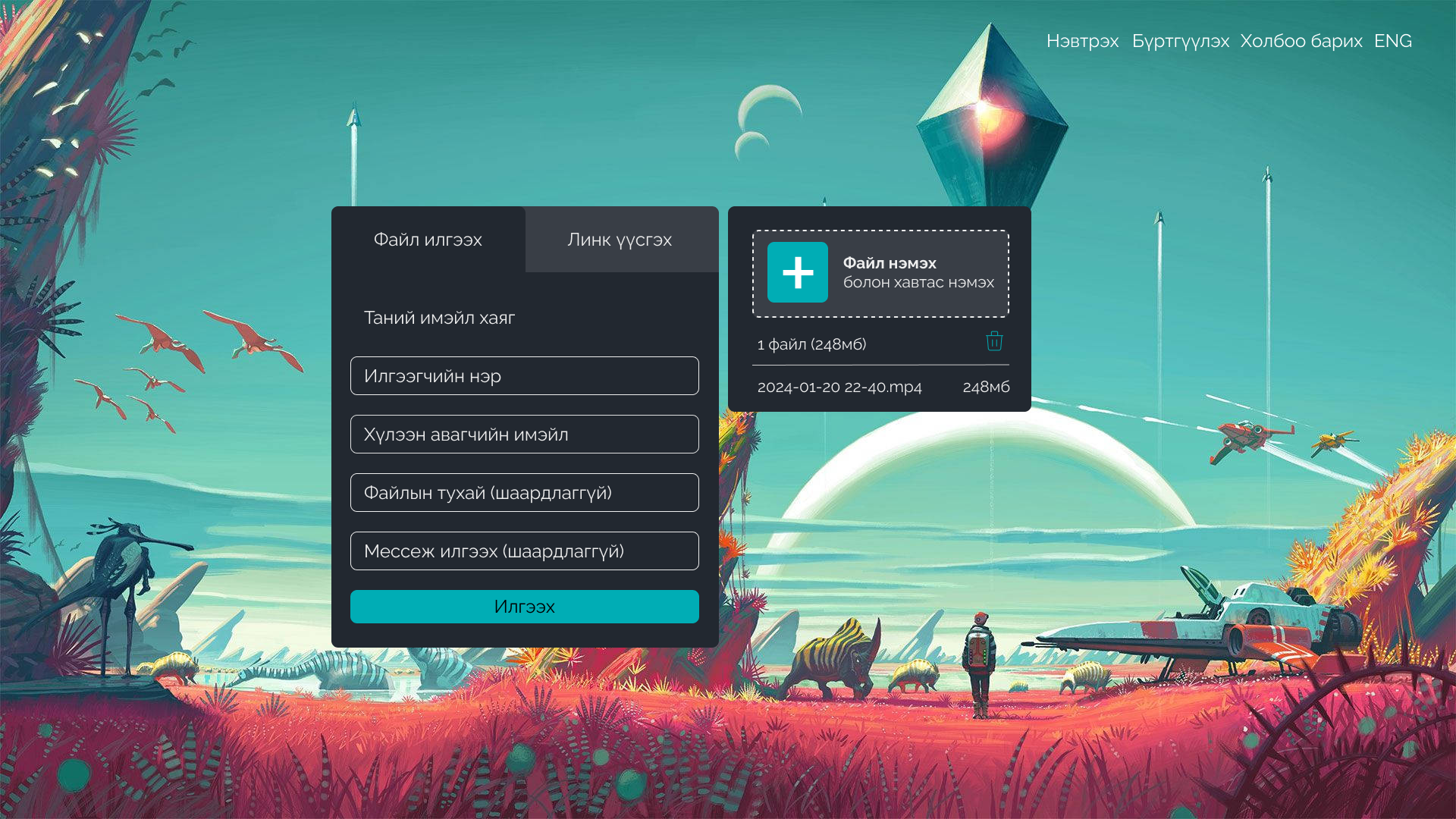Select the Хүлээн авагчийн имэйл field
The width and height of the screenshot is (1456, 819).
point(523,435)
